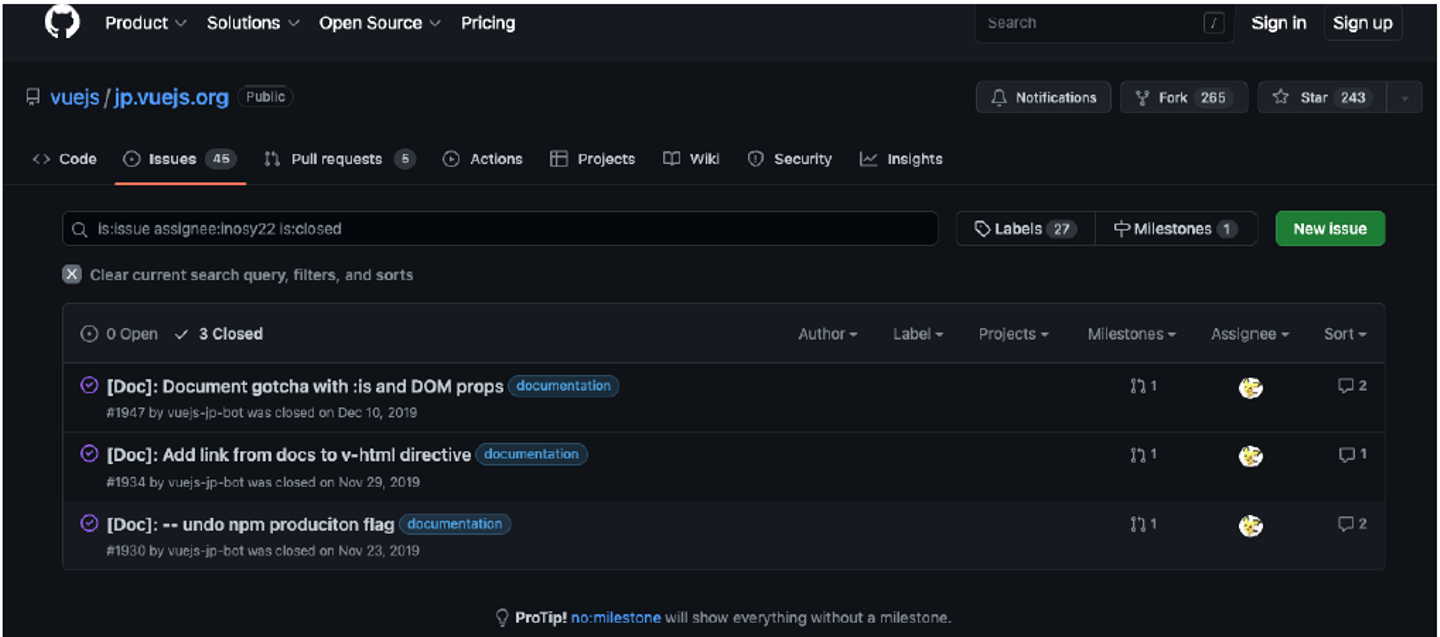Click the issues filter search field
Viewport: 1440px width, 637px height.
coord(500,229)
